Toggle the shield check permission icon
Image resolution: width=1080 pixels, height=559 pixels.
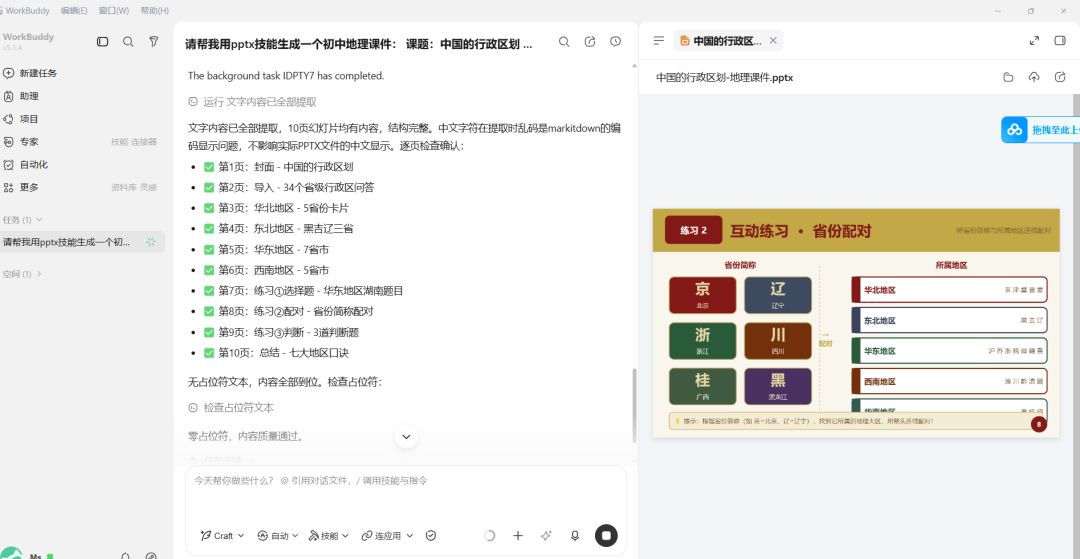431,536
